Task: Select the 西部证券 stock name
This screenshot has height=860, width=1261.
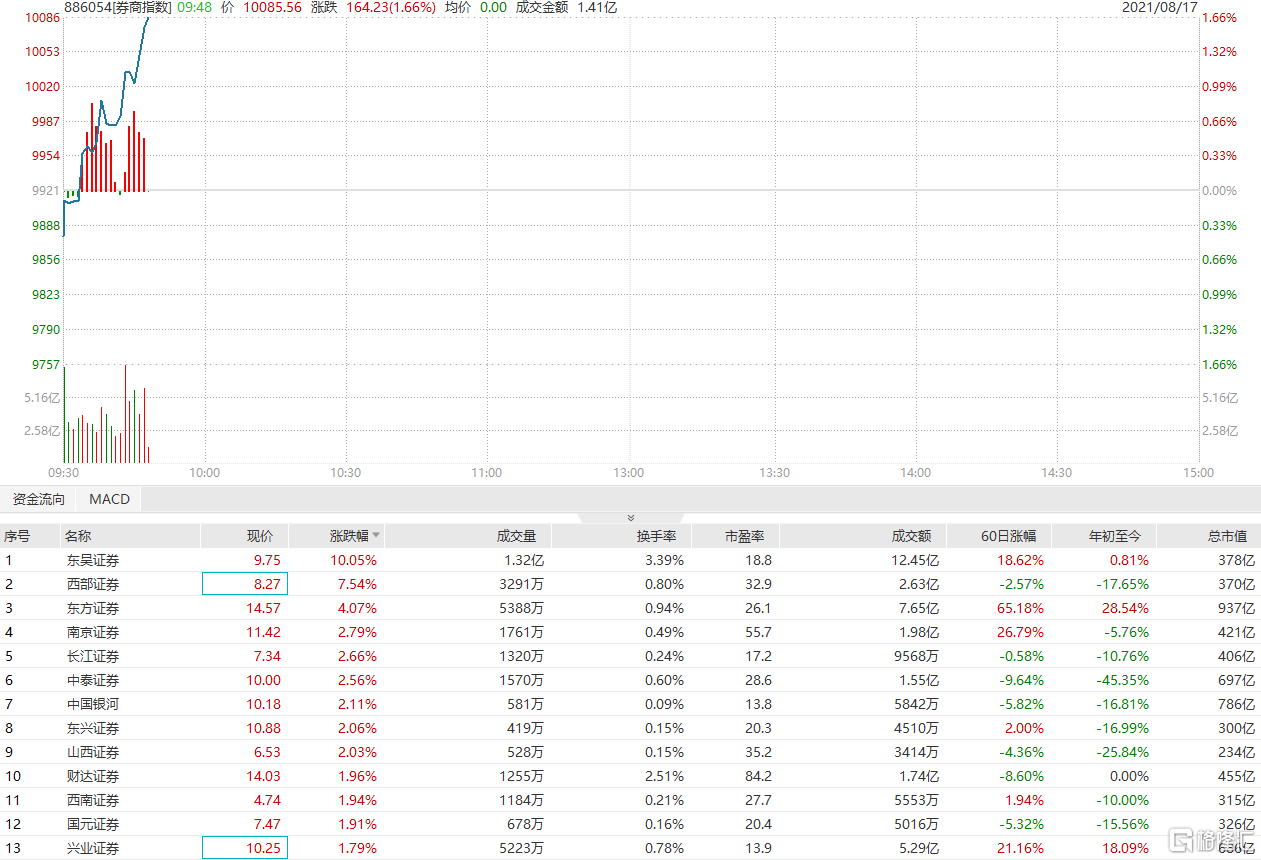Action: [x=93, y=584]
